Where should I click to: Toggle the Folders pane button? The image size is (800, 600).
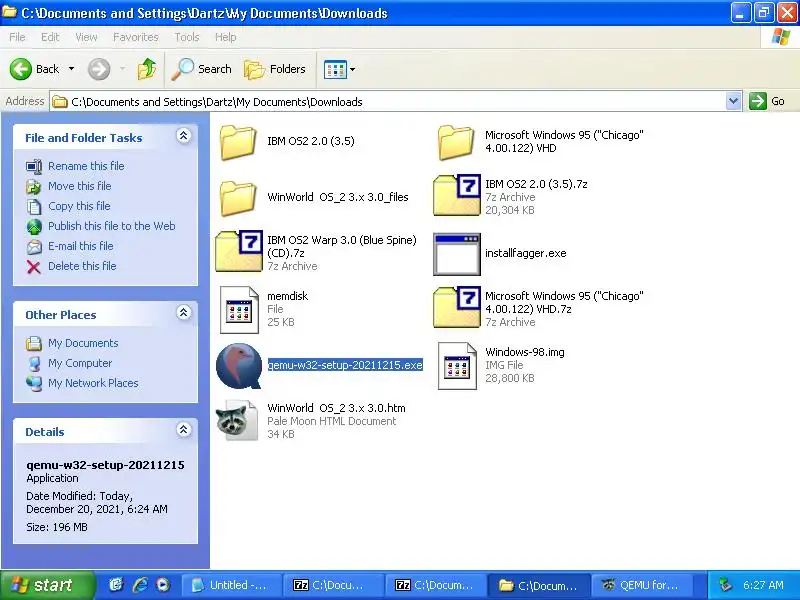tap(275, 69)
